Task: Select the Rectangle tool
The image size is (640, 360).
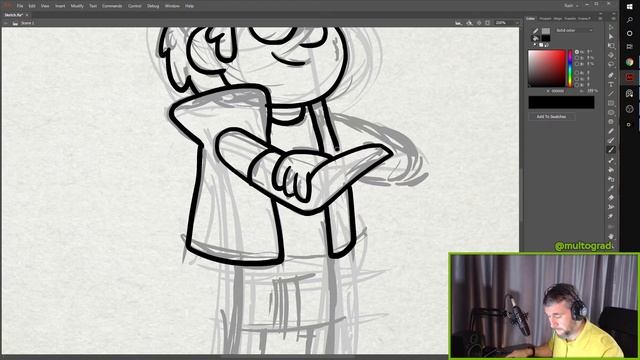Action: coord(611,103)
